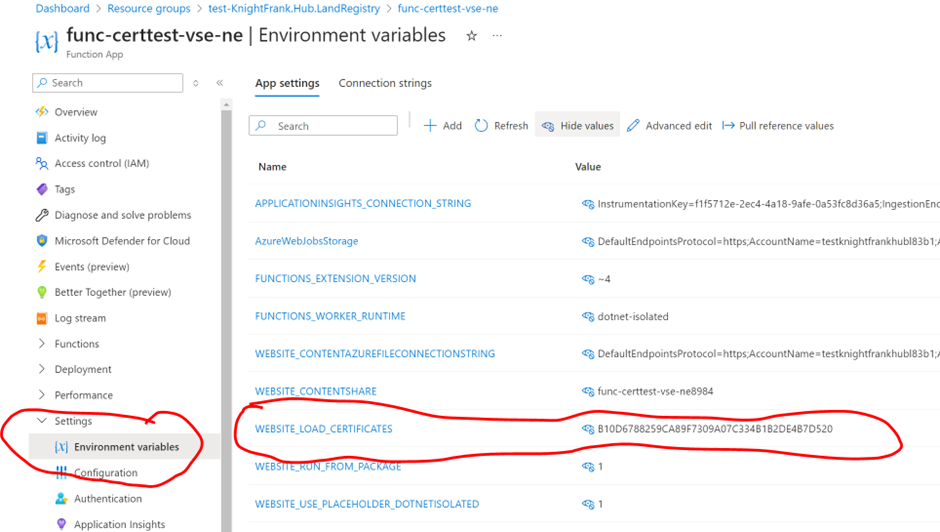Click the Authentication user icon
Image resolution: width=940 pixels, height=532 pixels.
[x=61, y=498]
